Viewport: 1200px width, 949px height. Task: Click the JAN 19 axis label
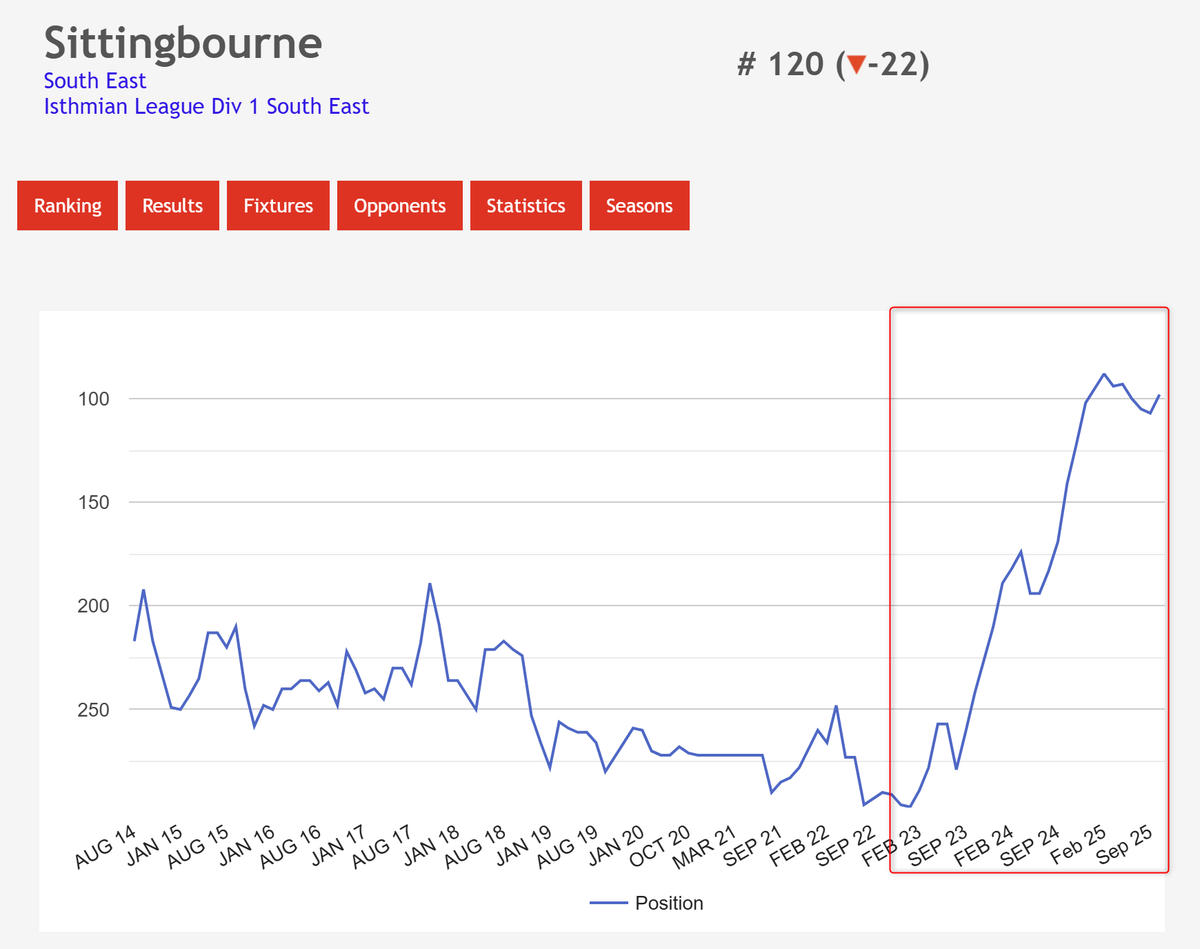click(522, 845)
